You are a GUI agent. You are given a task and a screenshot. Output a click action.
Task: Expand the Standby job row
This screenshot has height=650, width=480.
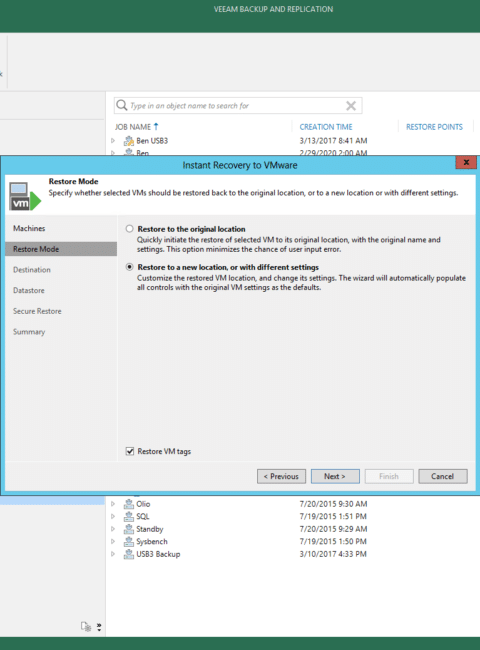pos(113,529)
